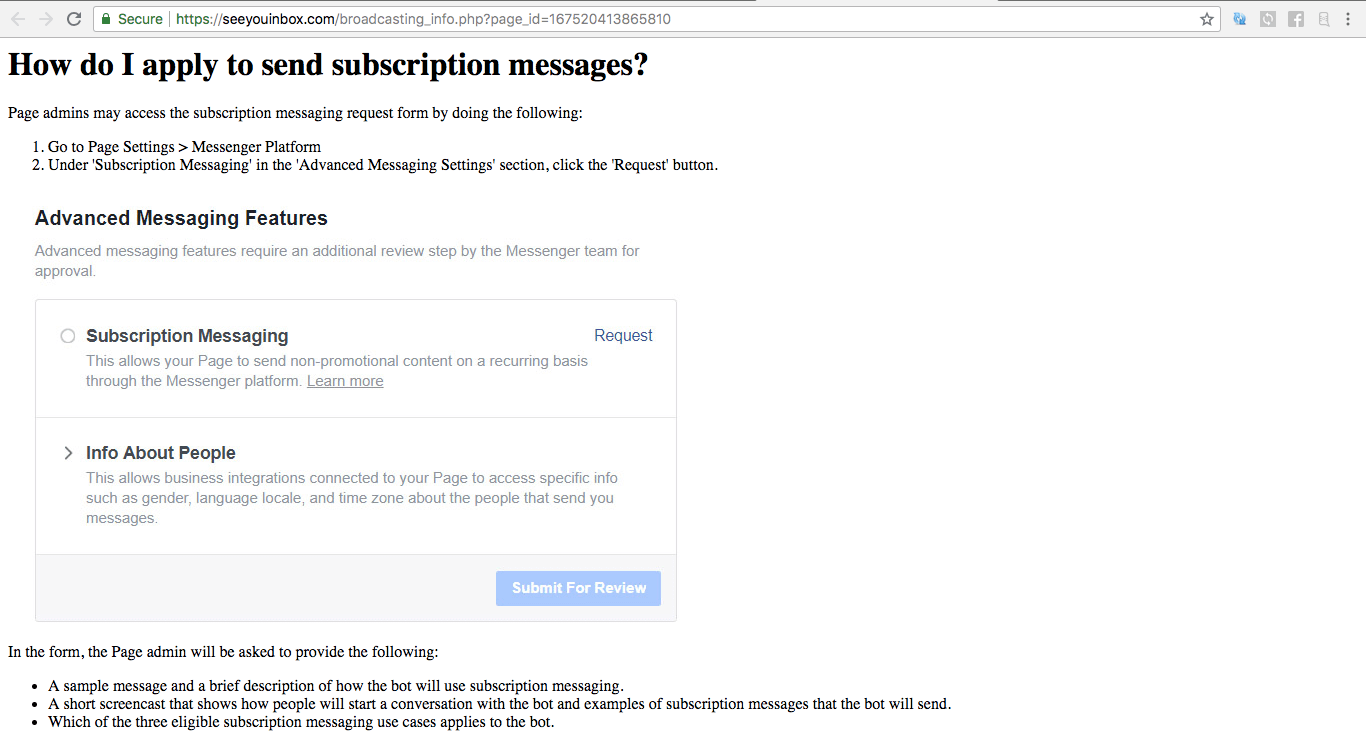
Task: Click the browser forward arrow
Action: tap(45, 19)
